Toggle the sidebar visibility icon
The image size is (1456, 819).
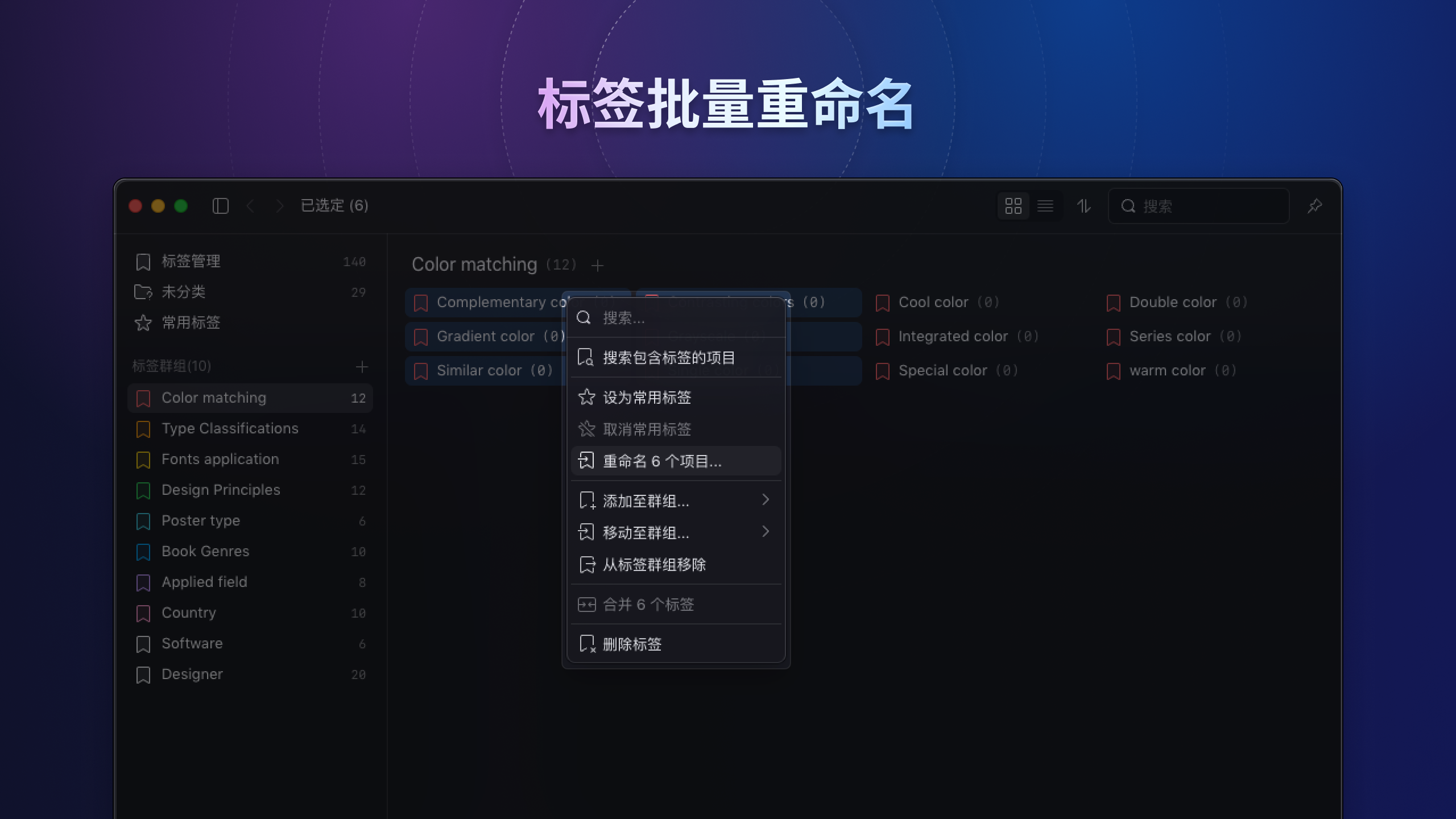click(221, 206)
